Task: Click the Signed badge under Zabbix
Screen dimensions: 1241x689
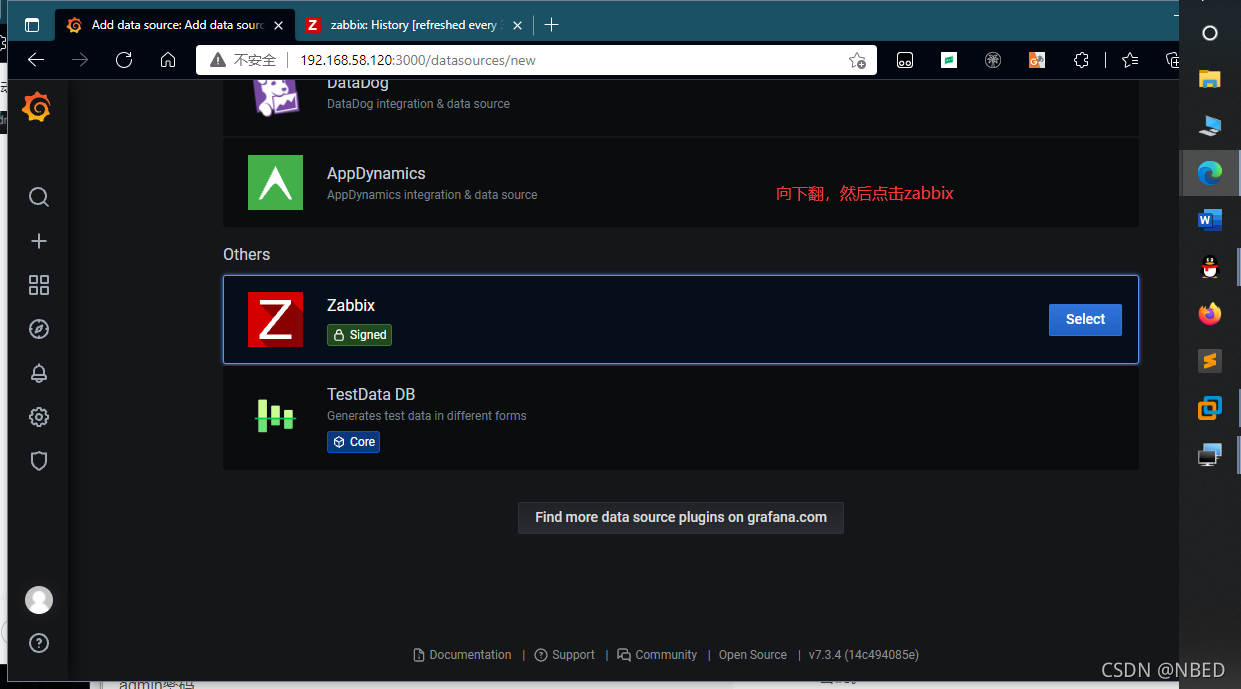Action: (359, 335)
